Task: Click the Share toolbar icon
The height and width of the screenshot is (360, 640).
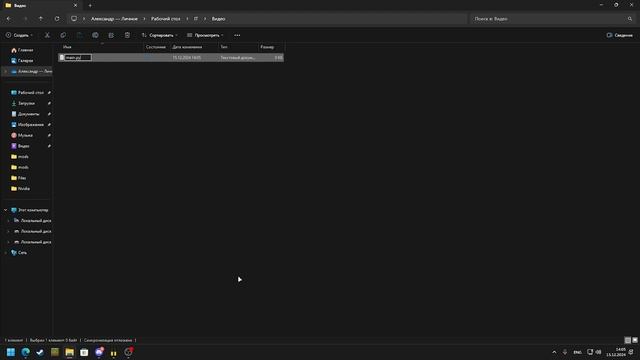Action: [x=111, y=36]
